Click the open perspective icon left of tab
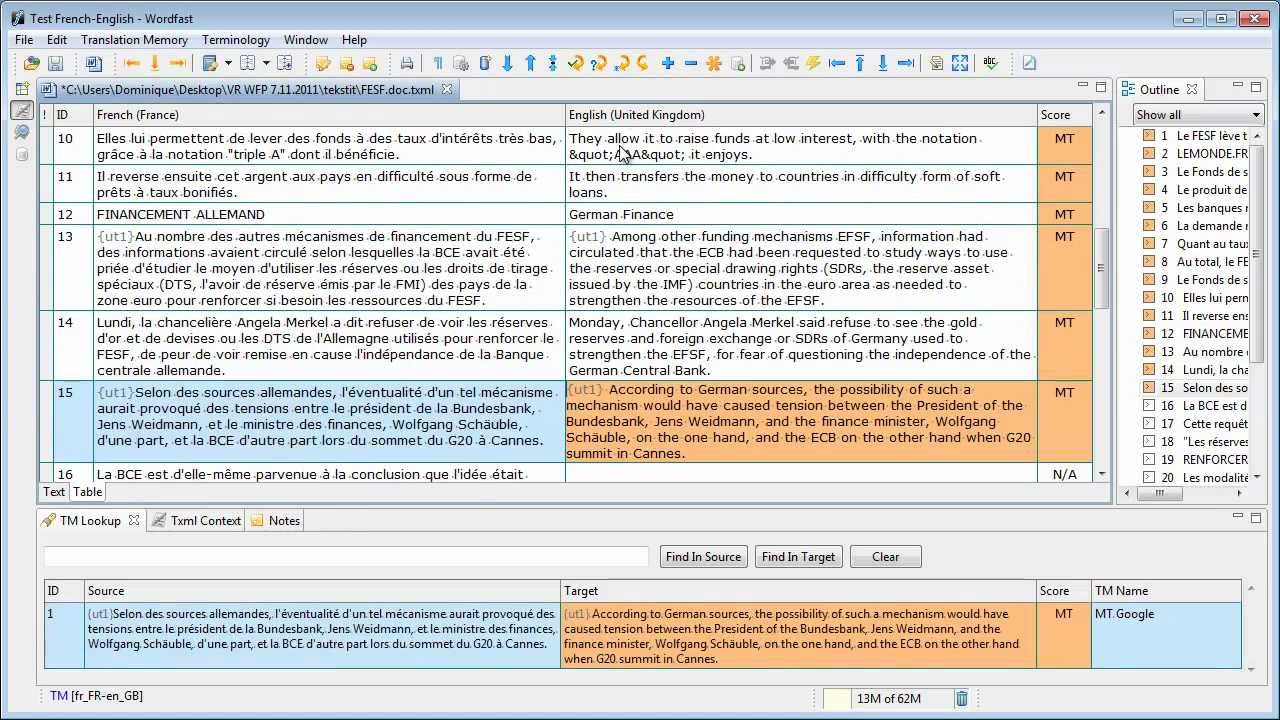1280x720 pixels. click(x=22, y=89)
